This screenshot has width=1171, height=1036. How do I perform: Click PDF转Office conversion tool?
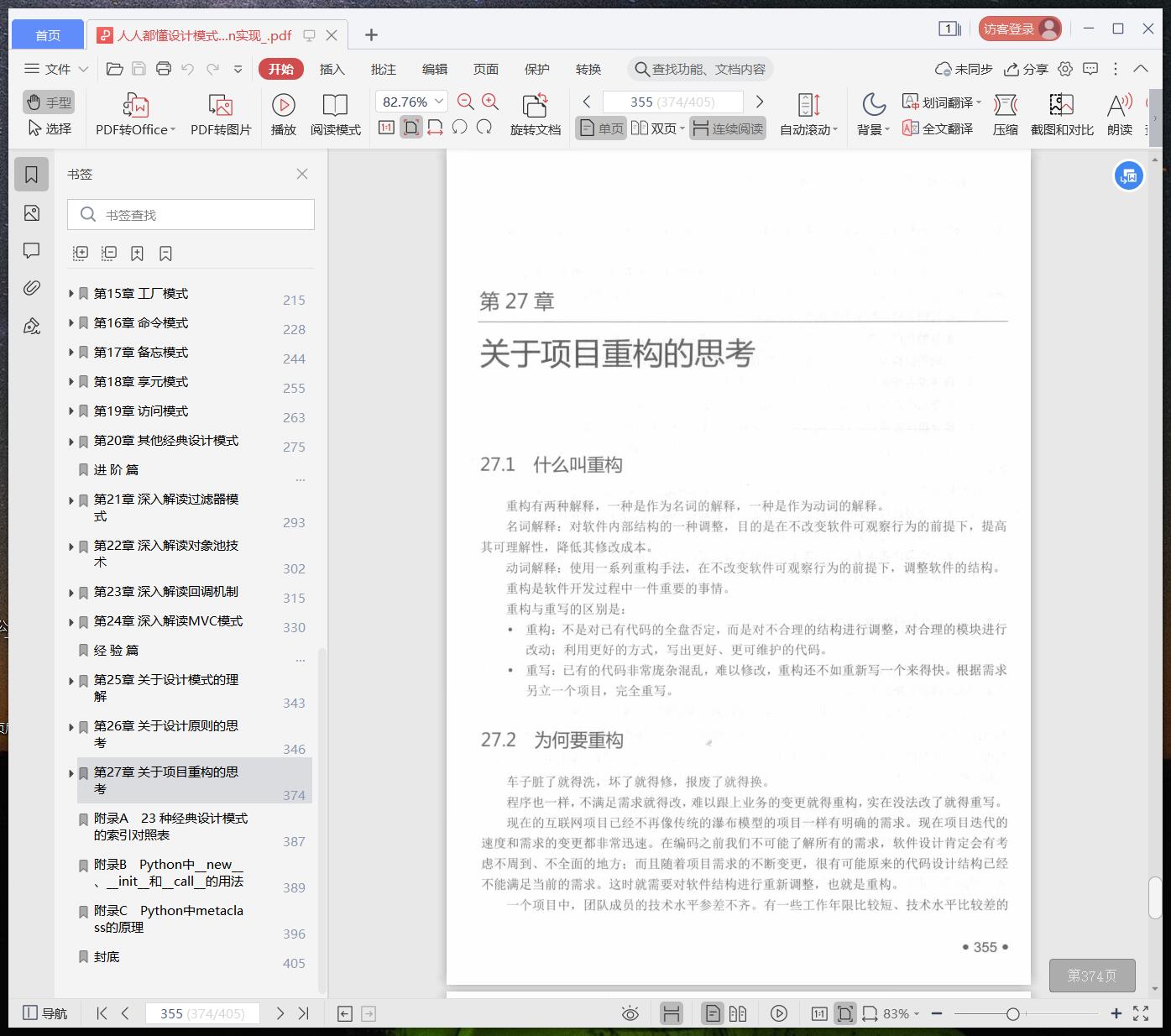point(136,114)
